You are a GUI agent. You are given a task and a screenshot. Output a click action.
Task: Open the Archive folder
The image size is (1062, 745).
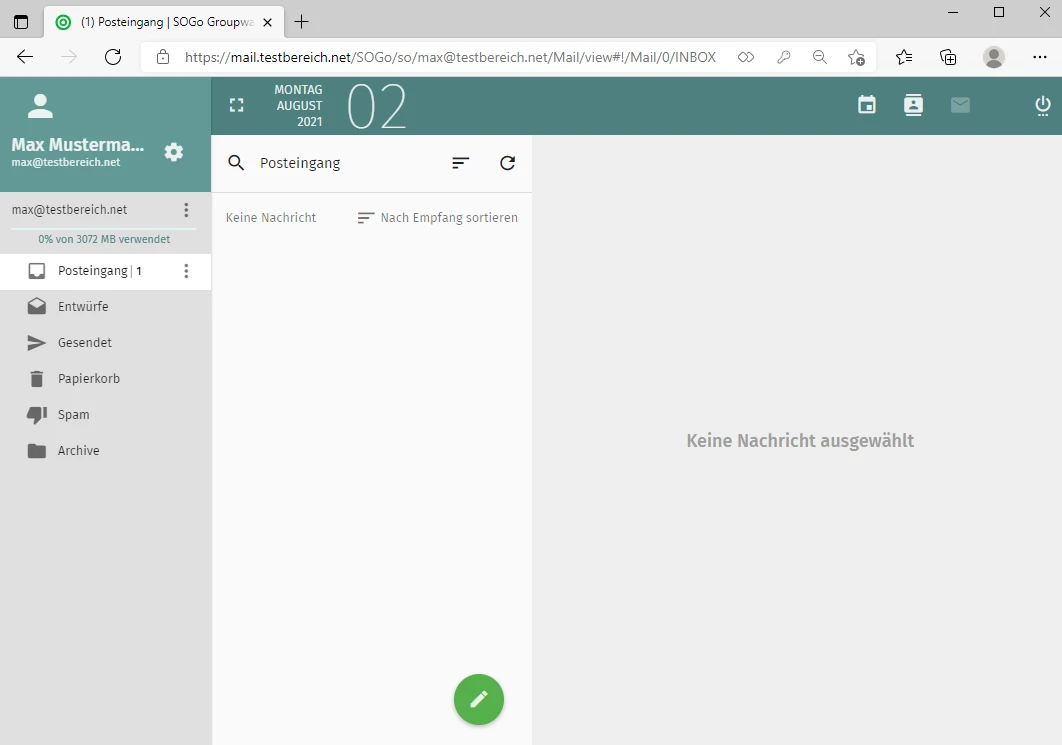pos(78,451)
